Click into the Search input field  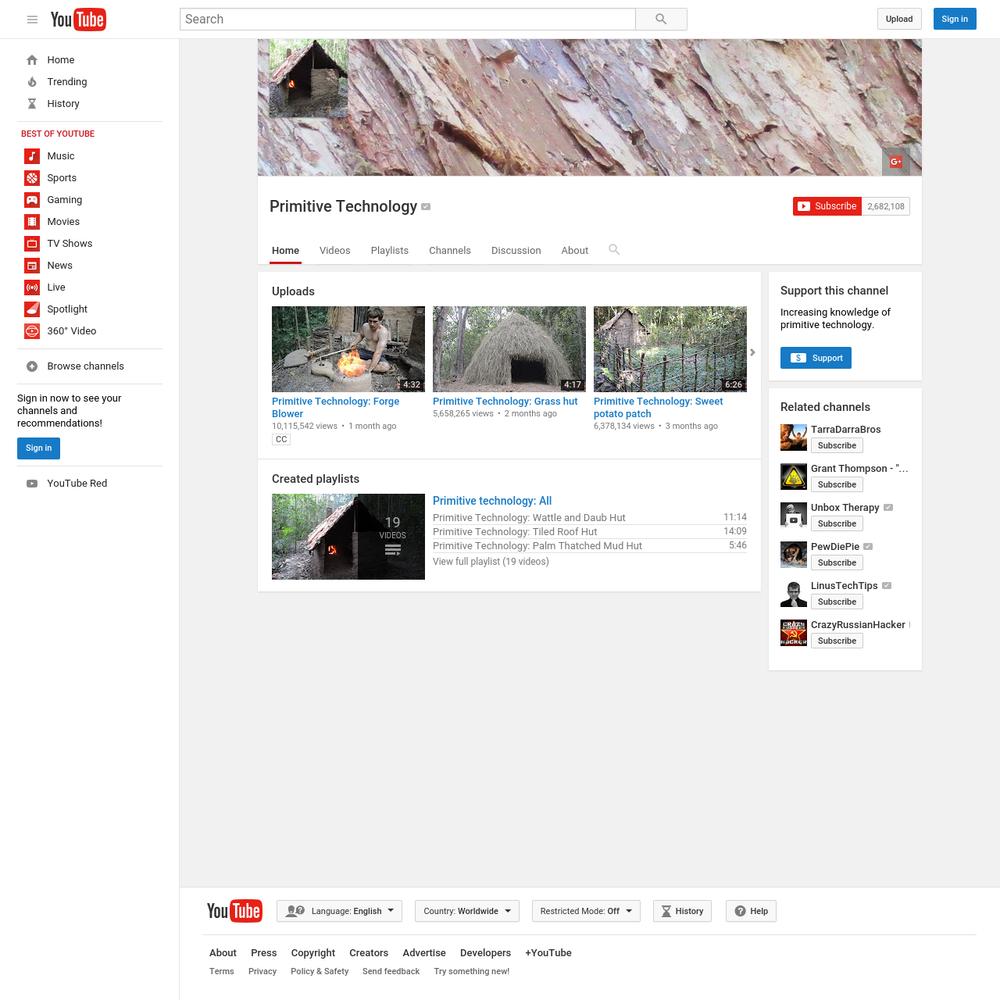coord(408,19)
